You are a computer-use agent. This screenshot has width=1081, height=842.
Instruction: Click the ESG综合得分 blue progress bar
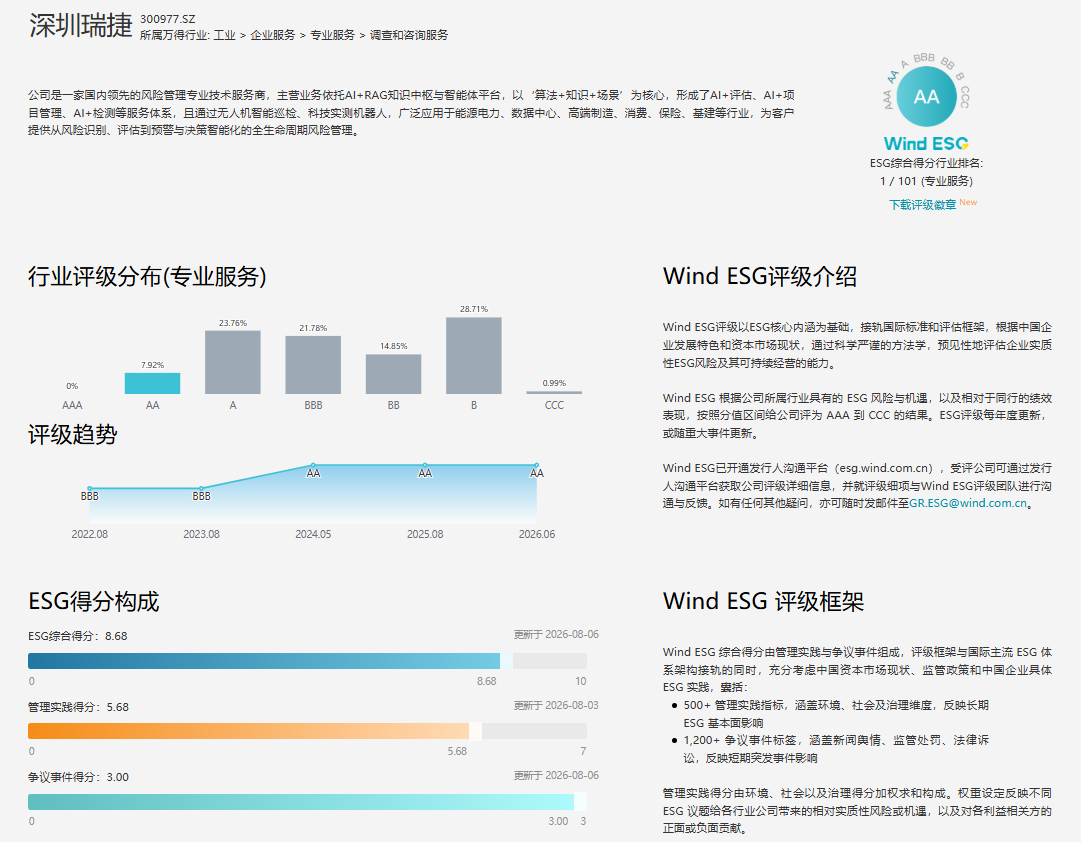[307, 661]
